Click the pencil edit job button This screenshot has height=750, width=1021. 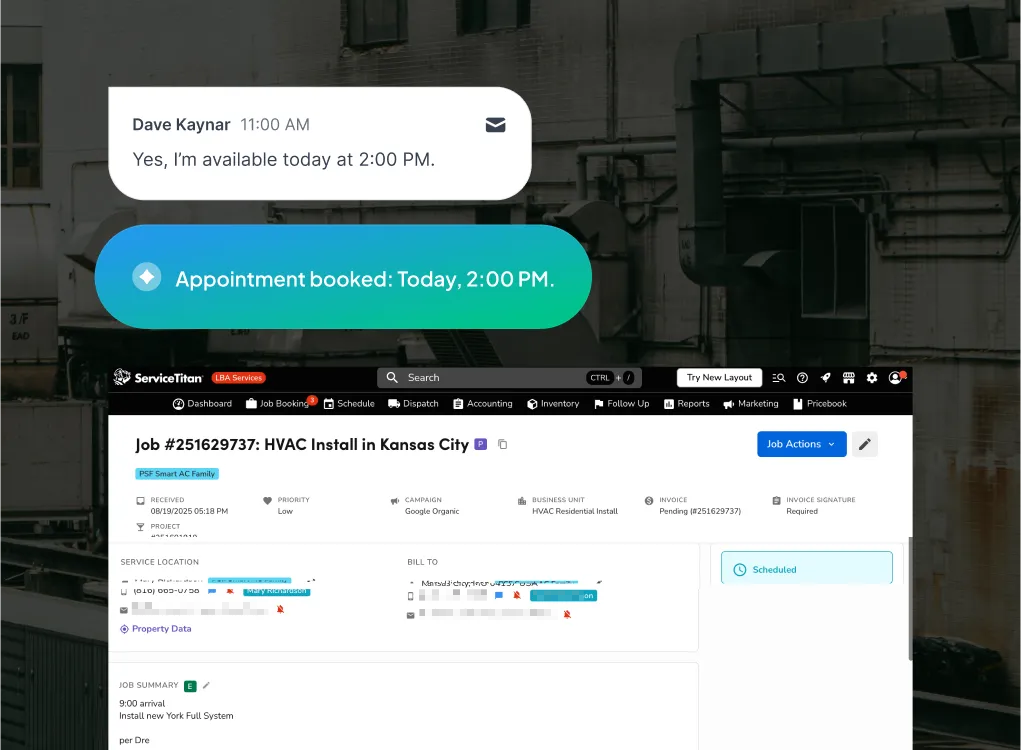(865, 444)
